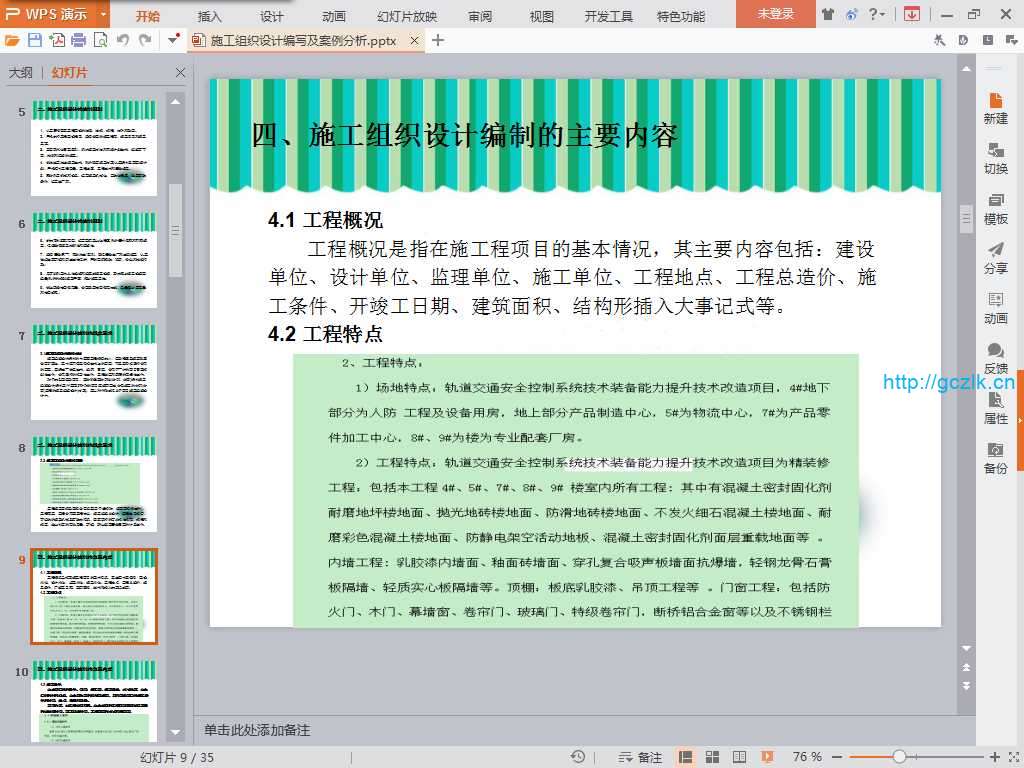Click the Print icon in quick toolbar
The height and width of the screenshot is (768, 1024).
point(78,40)
